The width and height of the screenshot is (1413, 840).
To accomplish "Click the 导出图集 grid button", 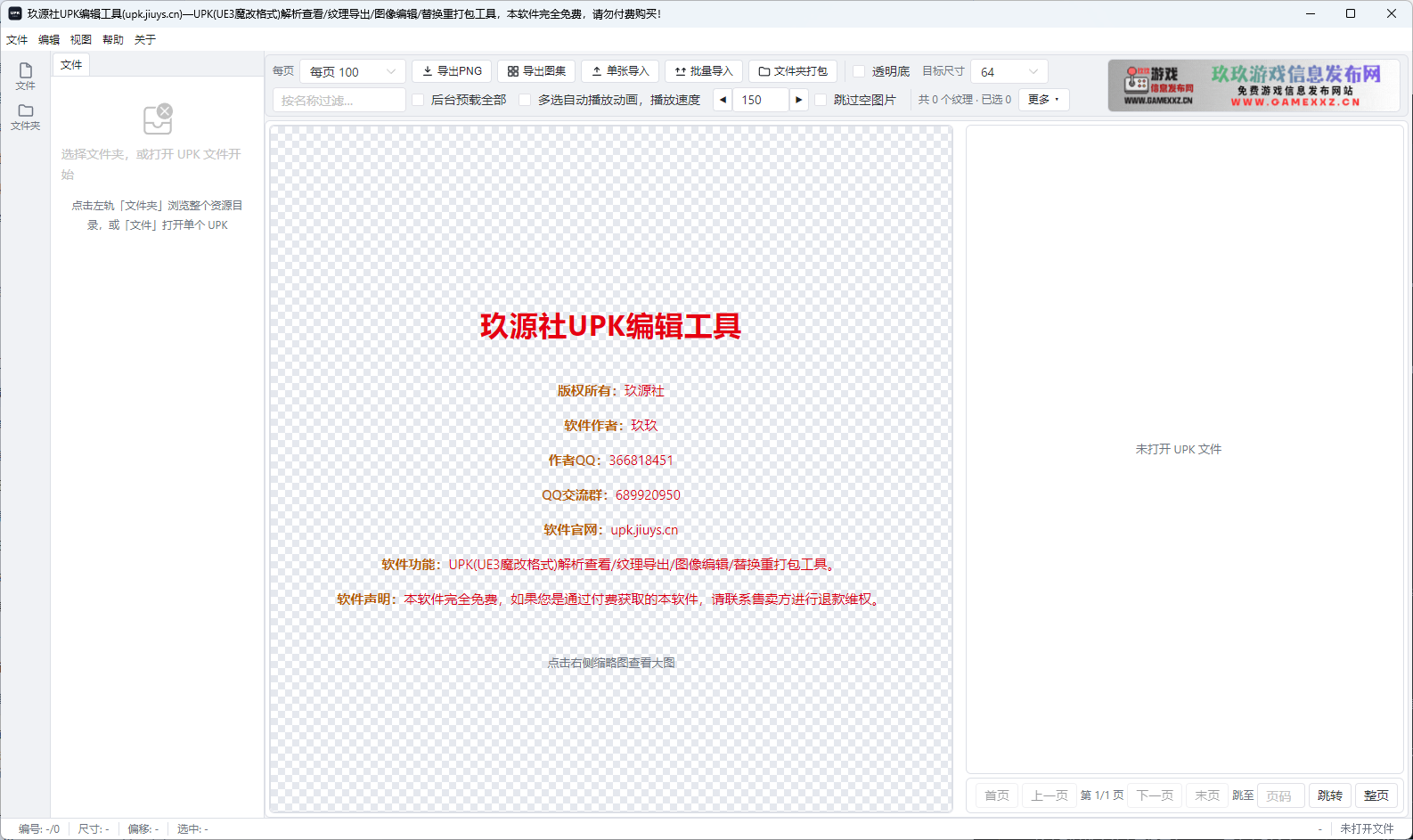I will (x=536, y=71).
